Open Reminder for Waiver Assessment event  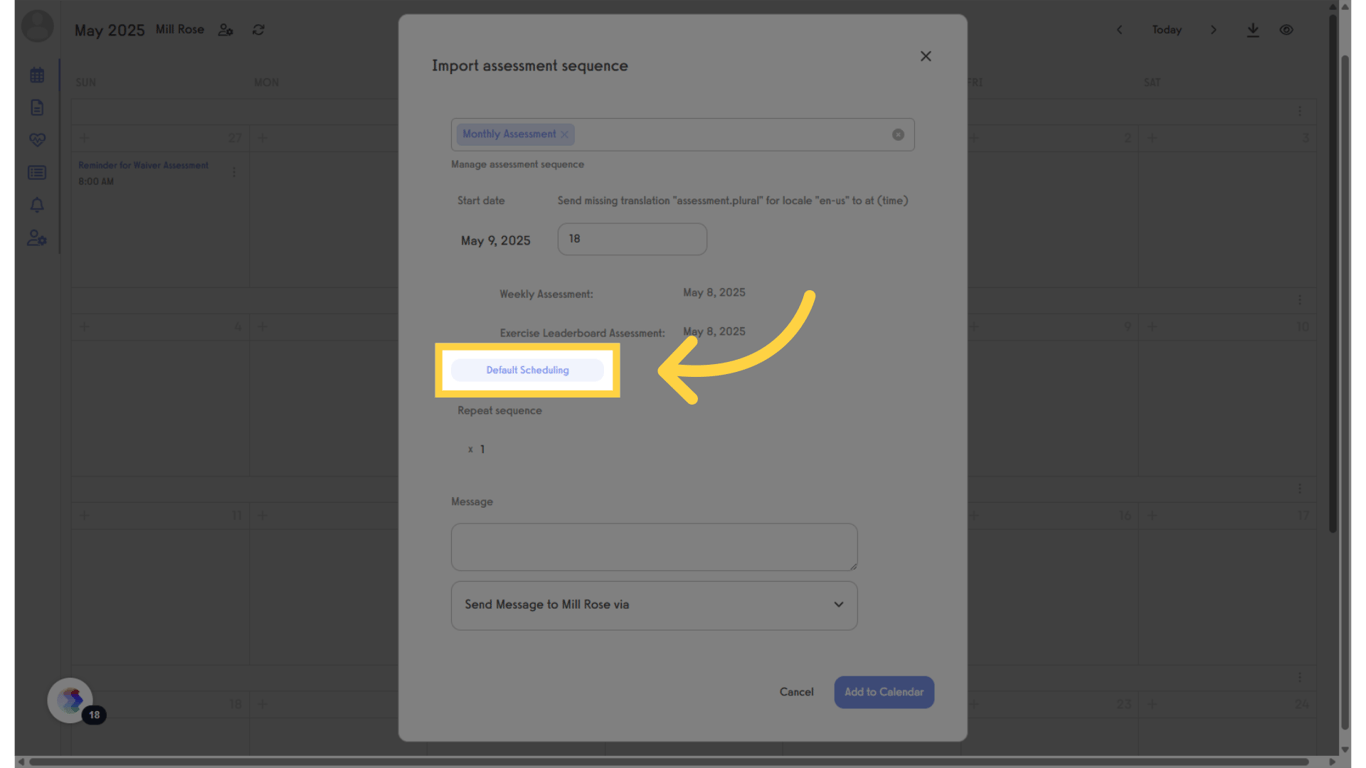click(142, 165)
